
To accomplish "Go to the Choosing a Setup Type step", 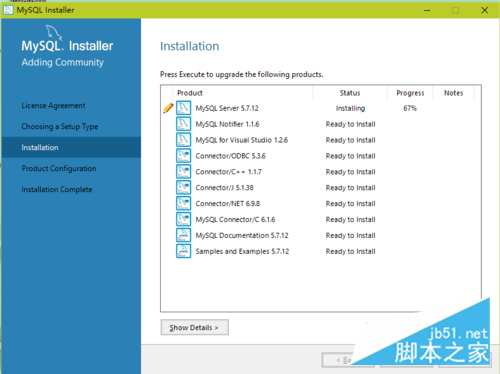I will (60, 127).
